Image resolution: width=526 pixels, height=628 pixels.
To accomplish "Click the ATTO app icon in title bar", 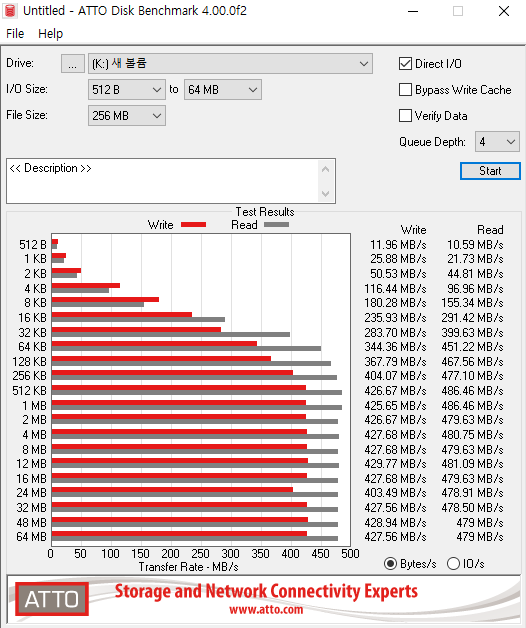I will (10, 11).
